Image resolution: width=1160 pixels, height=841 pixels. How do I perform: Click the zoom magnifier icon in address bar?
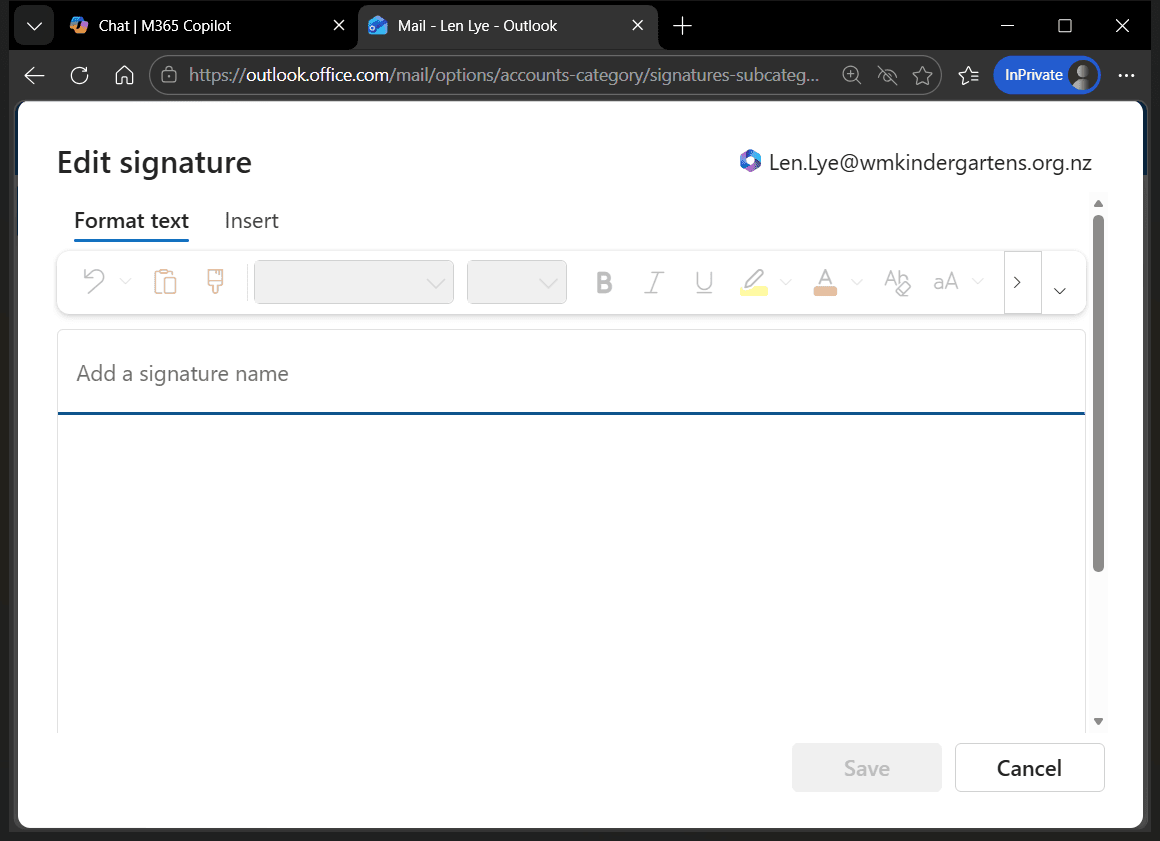(852, 75)
